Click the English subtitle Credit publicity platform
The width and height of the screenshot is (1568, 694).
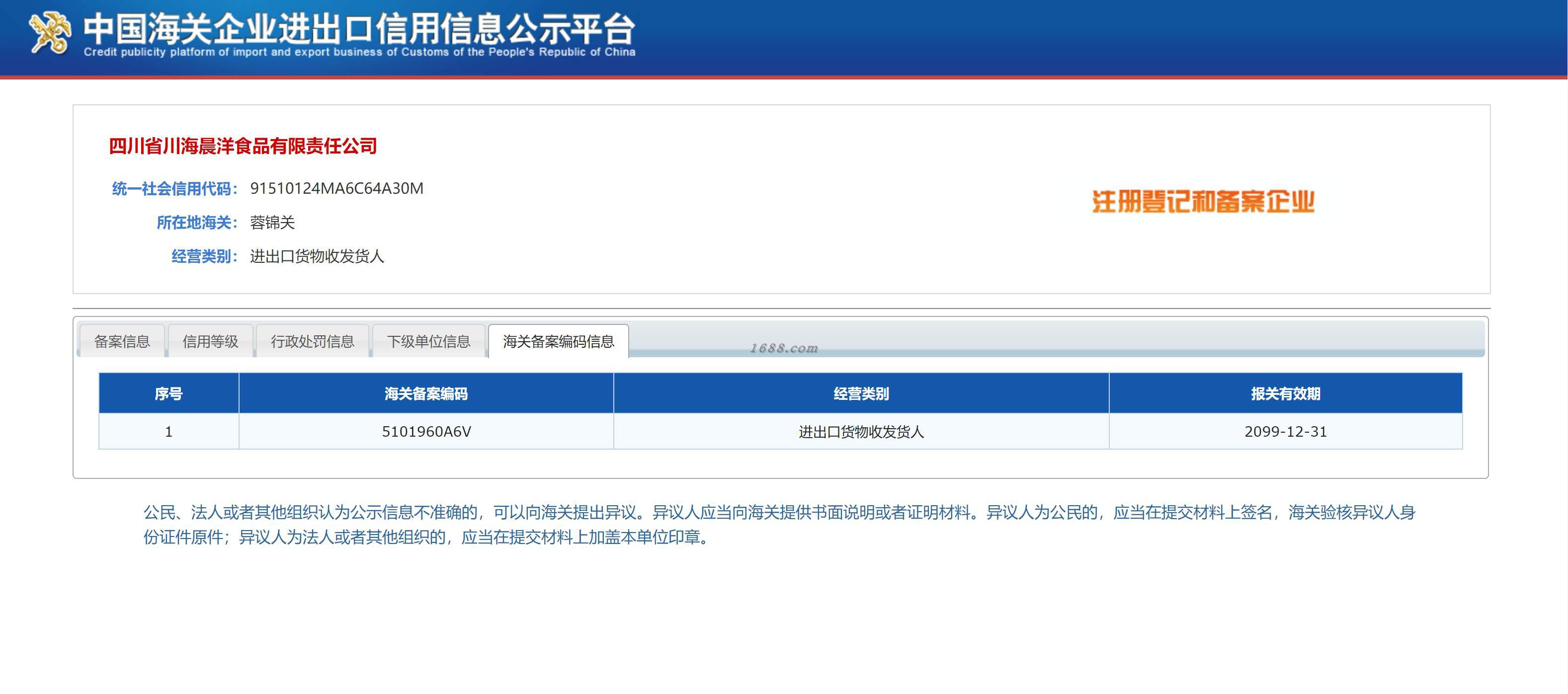click(x=360, y=52)
